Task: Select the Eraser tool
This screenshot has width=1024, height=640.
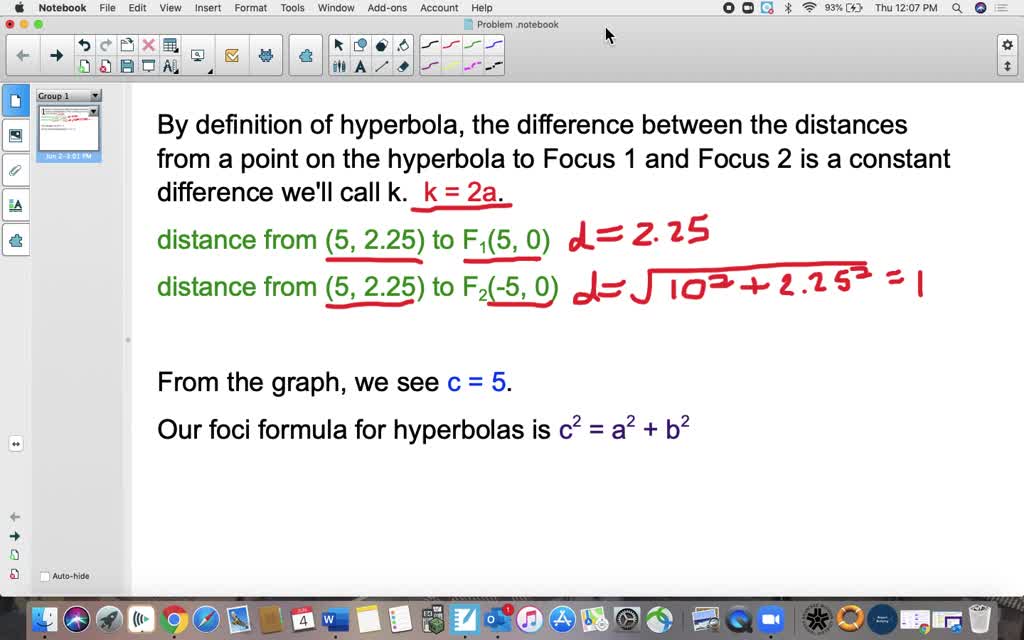Action: point(403,66)
